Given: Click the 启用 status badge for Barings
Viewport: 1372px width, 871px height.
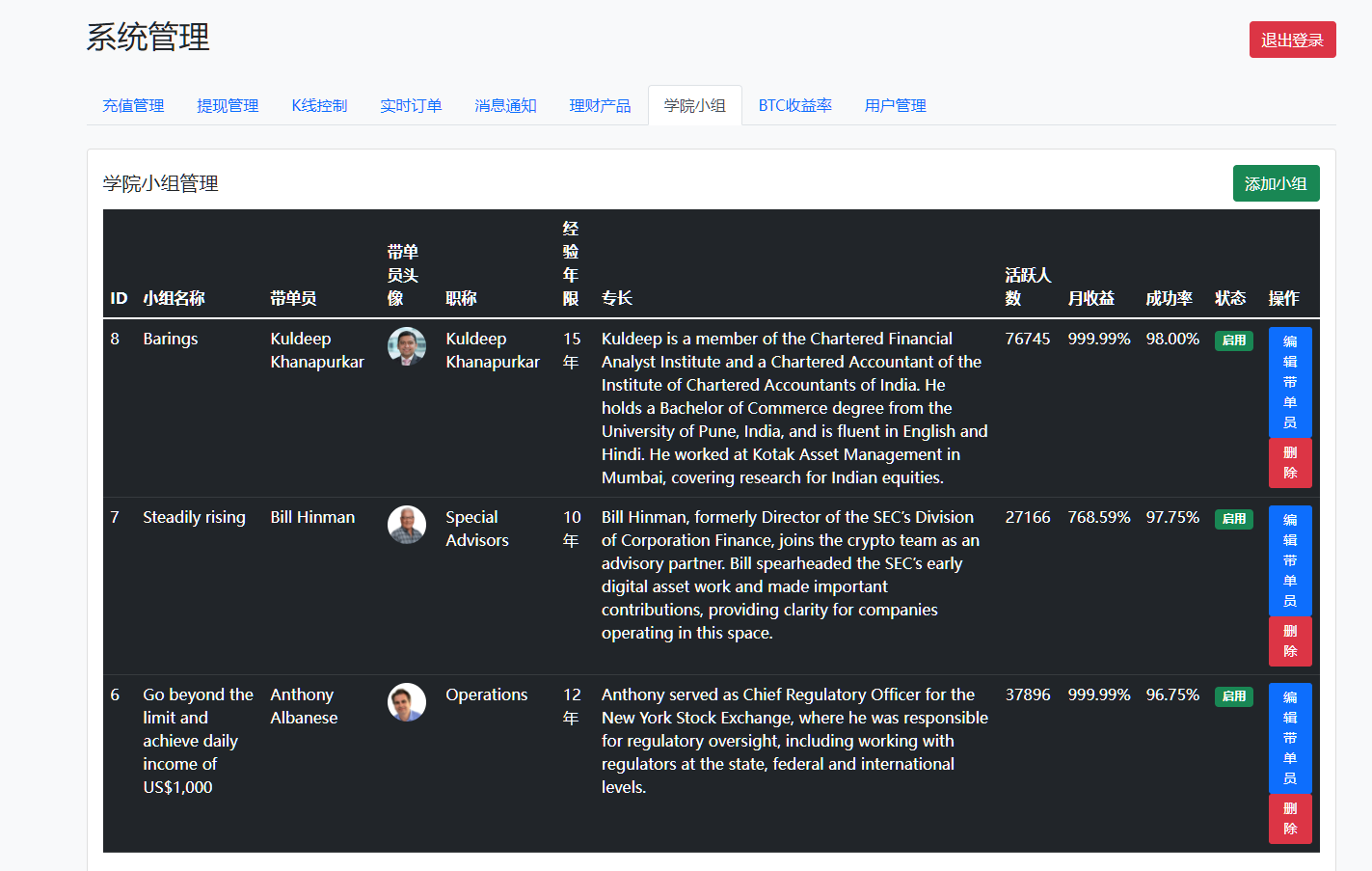Looking at the screenshot, I should click(1233, 340).
